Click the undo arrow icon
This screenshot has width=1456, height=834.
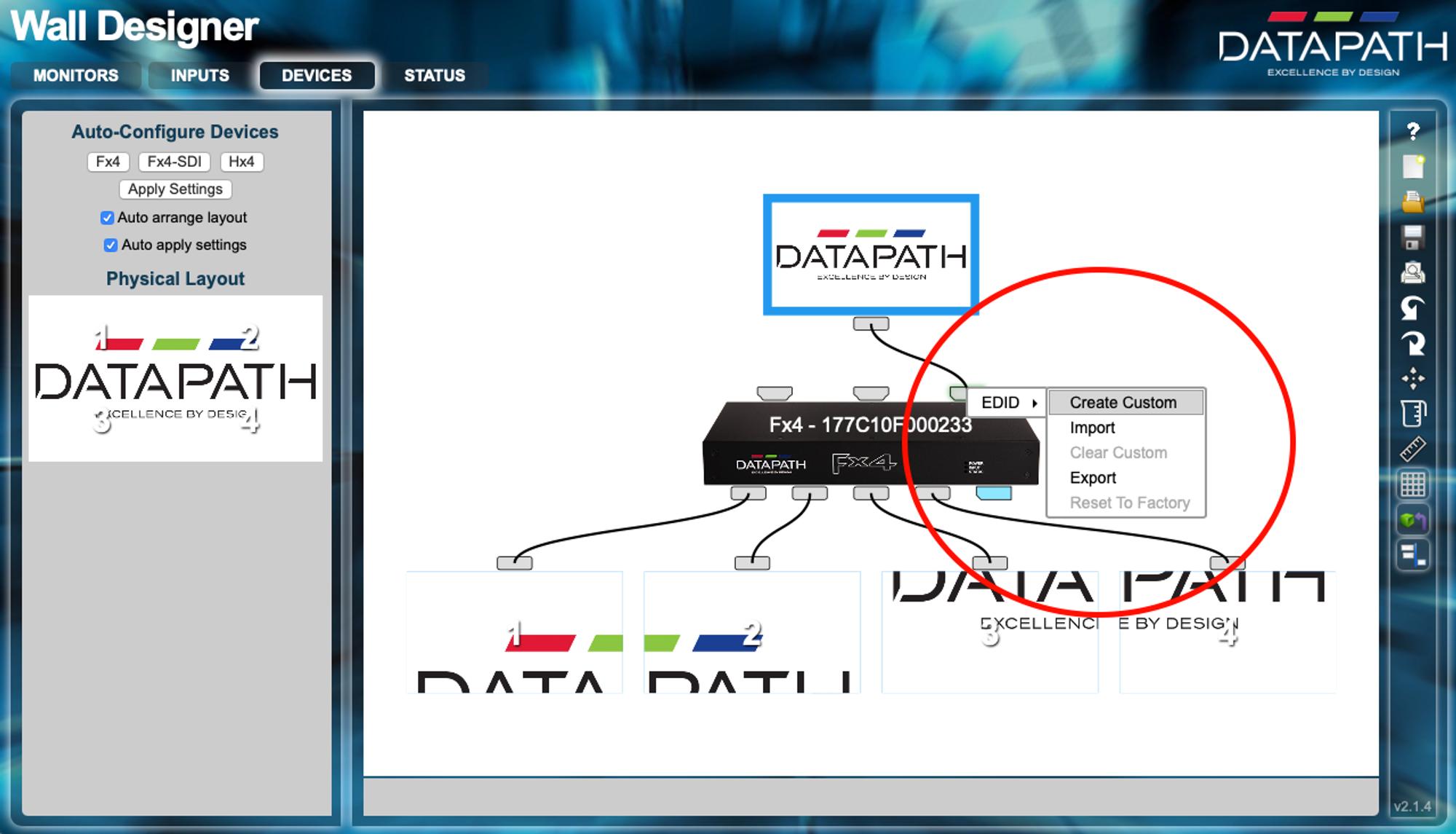click(x=1412, y=308)
